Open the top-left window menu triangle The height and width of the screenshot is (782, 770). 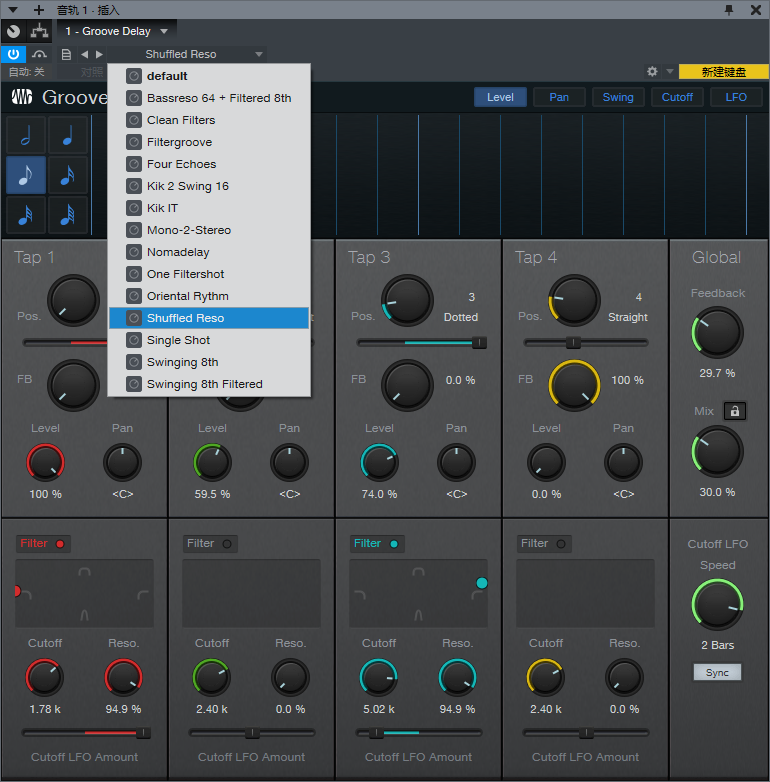coord(13,9)
